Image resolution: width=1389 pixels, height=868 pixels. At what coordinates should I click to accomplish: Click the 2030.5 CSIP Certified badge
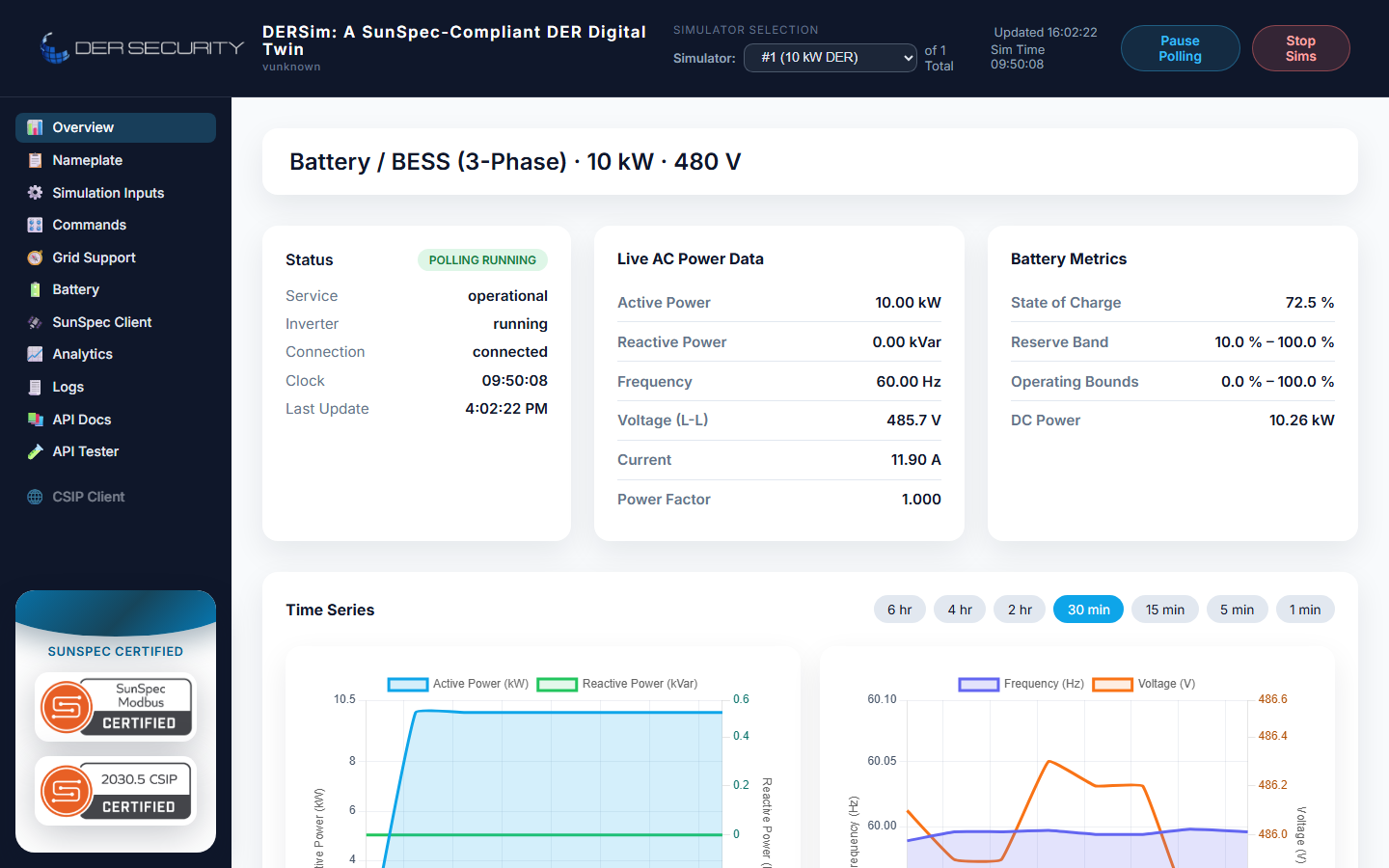pyautogui.click(x=116, y=791)
